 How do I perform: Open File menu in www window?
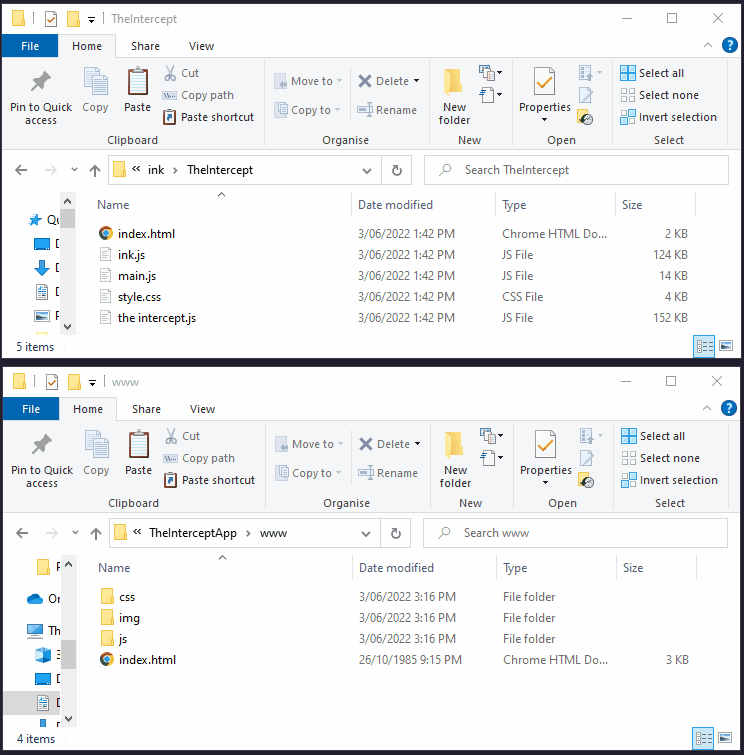coord(31,409)
